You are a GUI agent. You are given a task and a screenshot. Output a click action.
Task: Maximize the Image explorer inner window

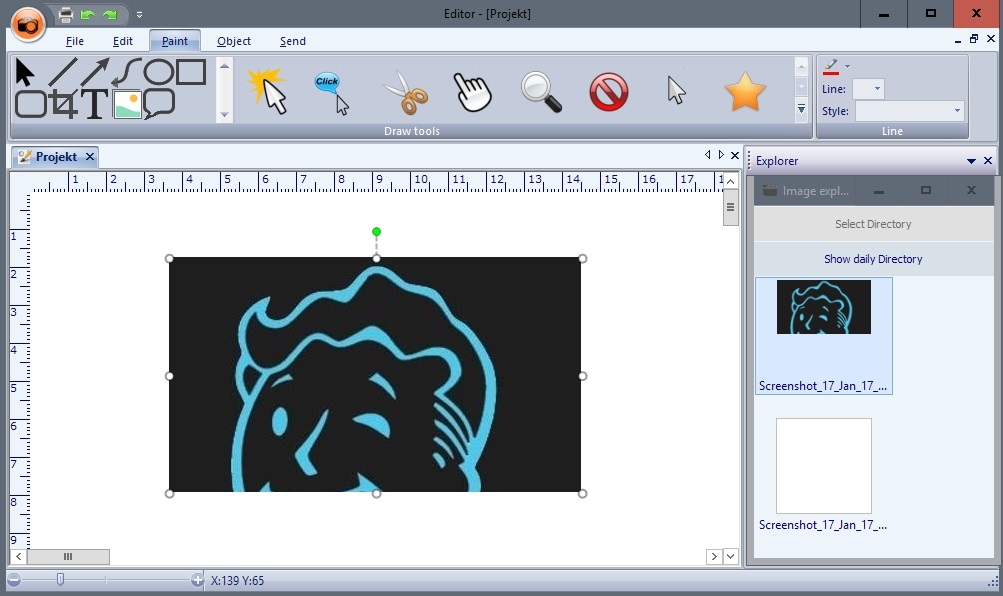pyautogui.click(x=926, y=191)
